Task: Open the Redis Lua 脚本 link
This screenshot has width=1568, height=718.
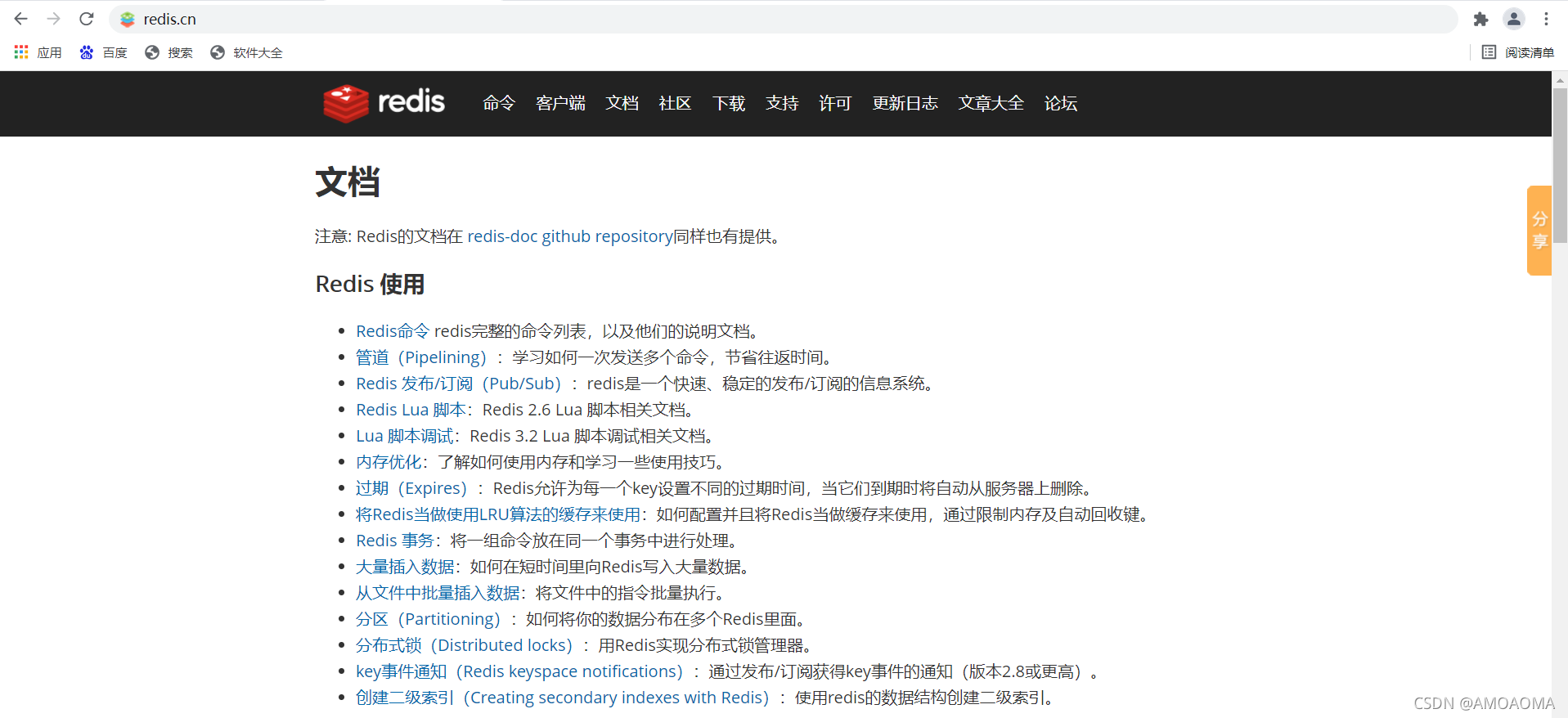Action: pos(411,410)
